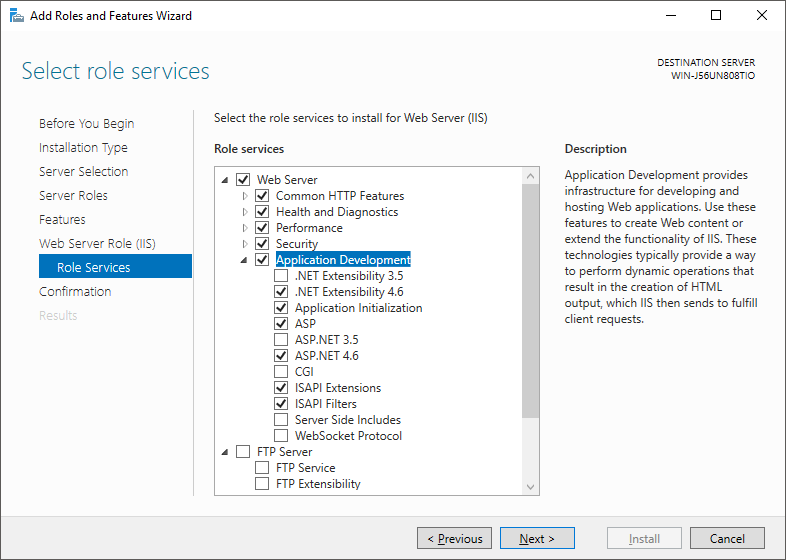Viewport: 786px width, 560px height.
Task: Switch to the Features step
Action: (x=62, y=220)
